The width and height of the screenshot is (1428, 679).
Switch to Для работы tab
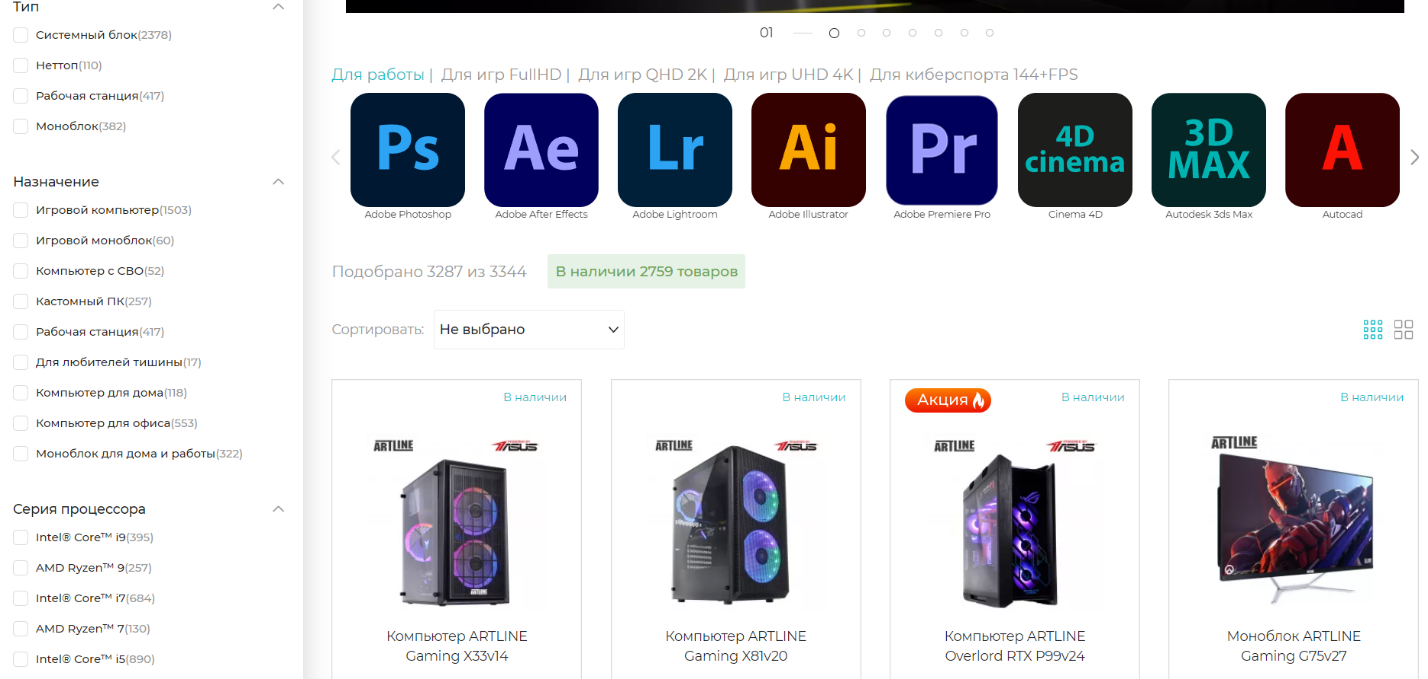coord(378,75)
